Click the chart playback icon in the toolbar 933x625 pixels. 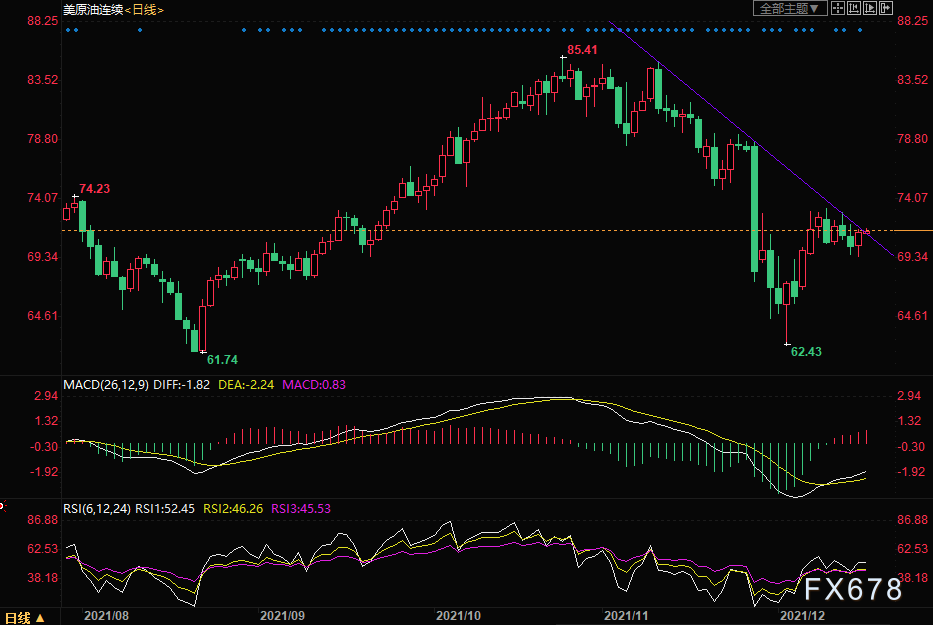(x=870, y=8)
